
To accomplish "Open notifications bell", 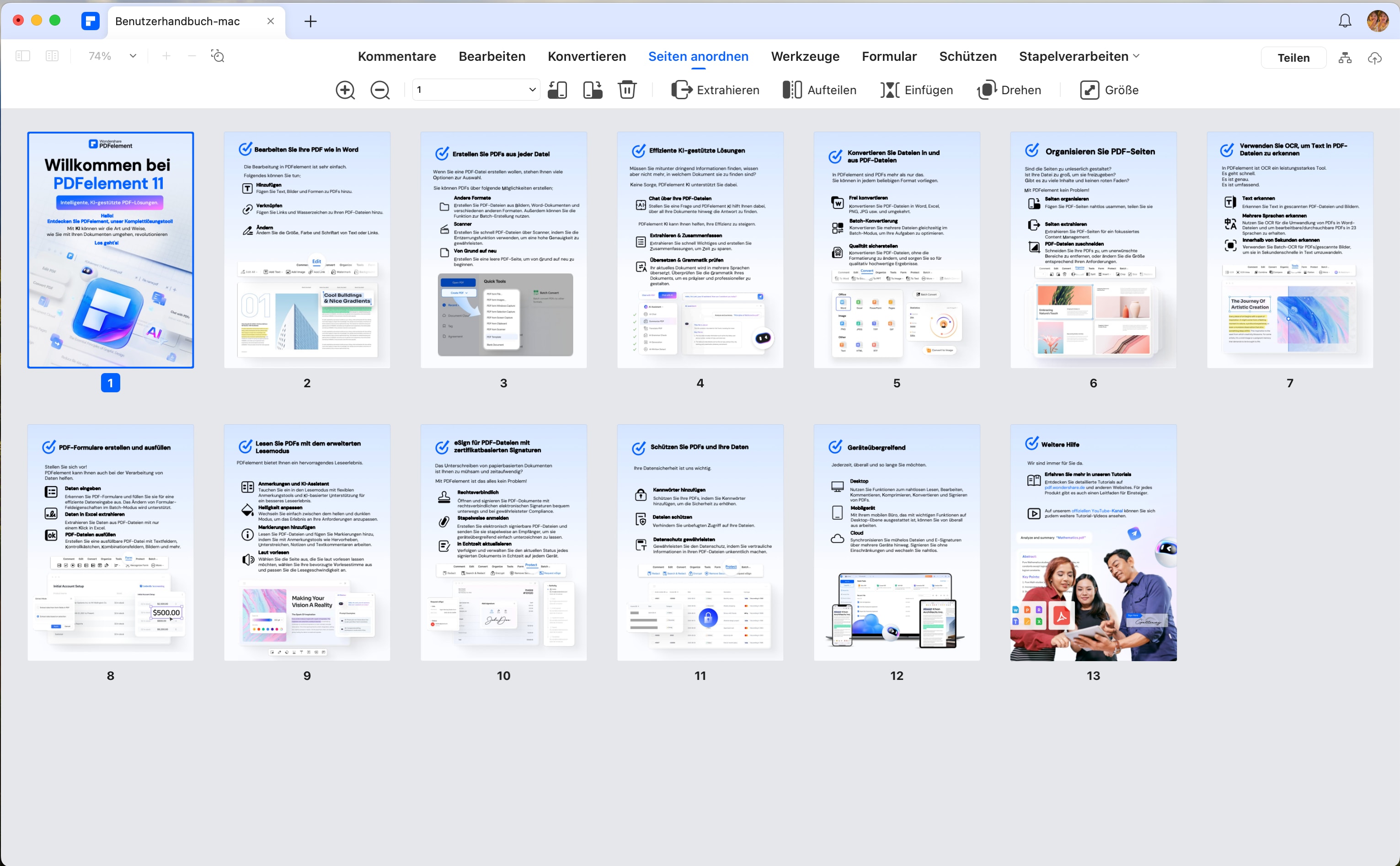I will (1345, 21).
